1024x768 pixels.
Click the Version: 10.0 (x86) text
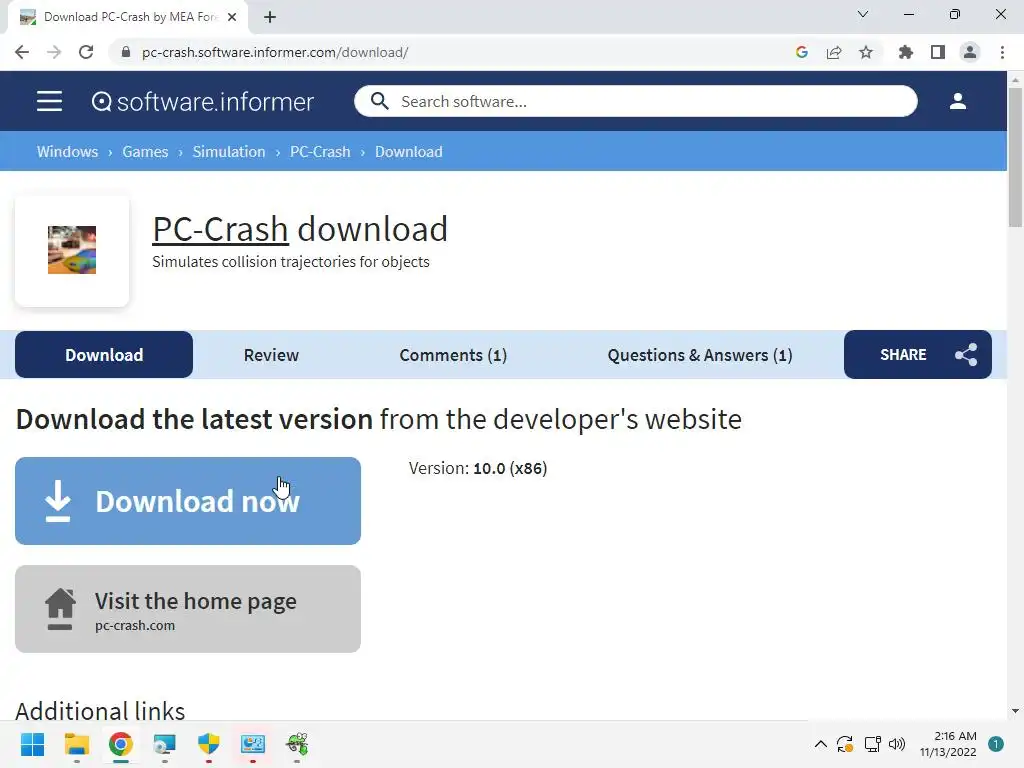(x=478, y=468)
